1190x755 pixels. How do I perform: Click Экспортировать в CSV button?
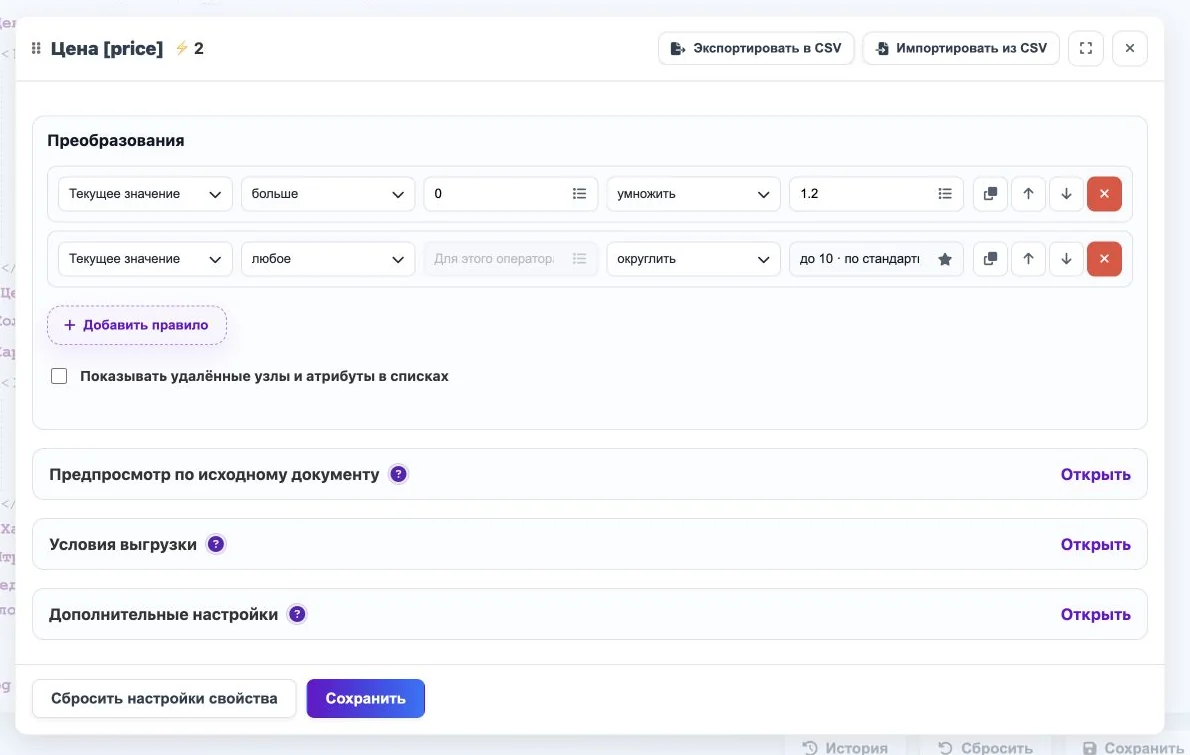(756, 48)
